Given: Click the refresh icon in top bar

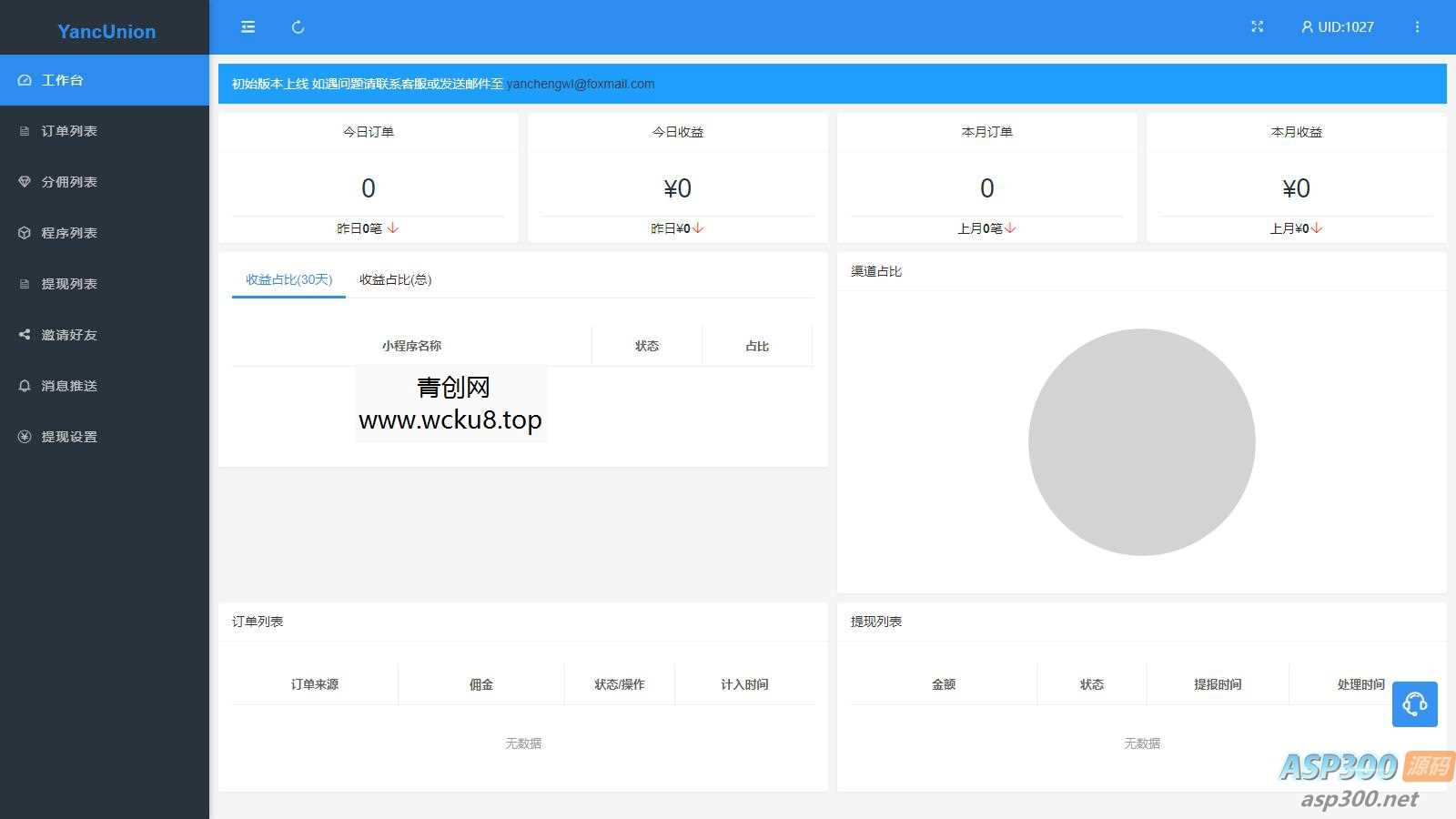Looking at the screenshot, I should [298, 26].
